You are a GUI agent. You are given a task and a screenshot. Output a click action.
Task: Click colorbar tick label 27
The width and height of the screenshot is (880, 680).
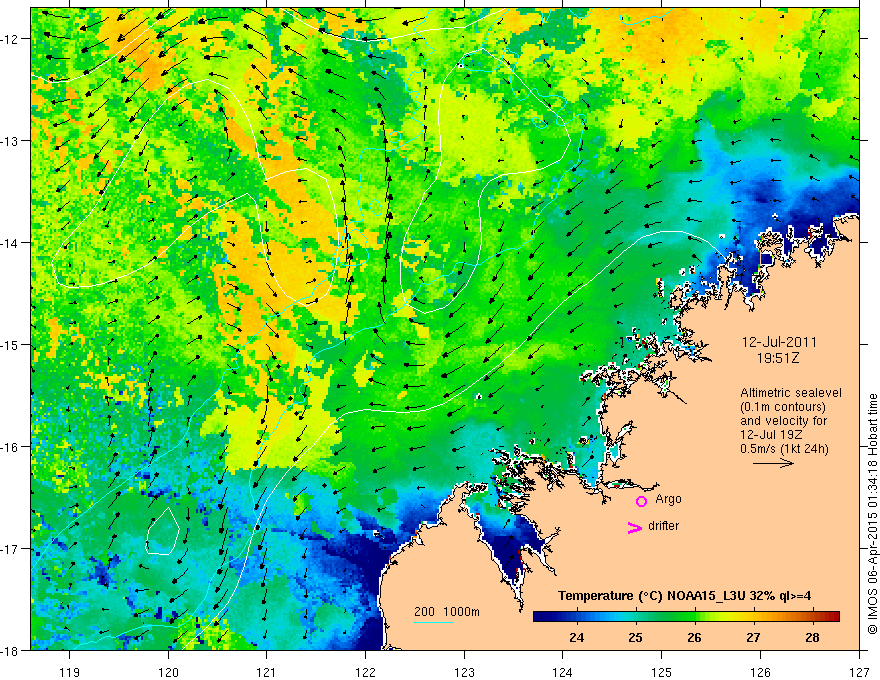[x=753, y=637]
